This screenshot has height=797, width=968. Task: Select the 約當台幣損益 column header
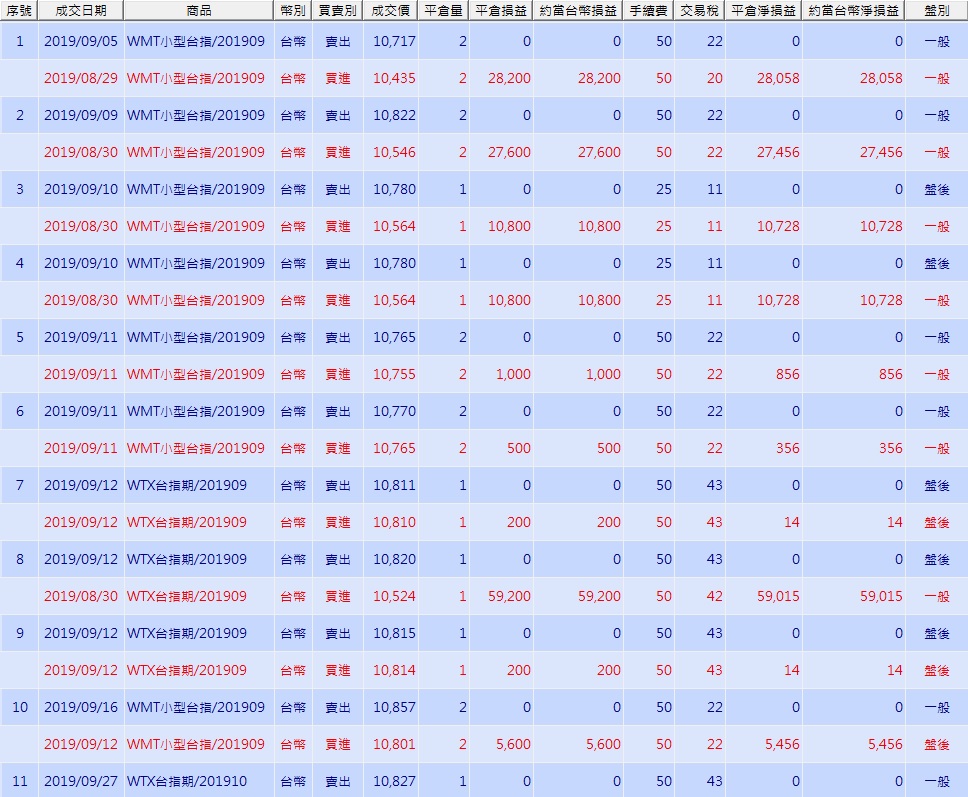(x=578, y=10)
